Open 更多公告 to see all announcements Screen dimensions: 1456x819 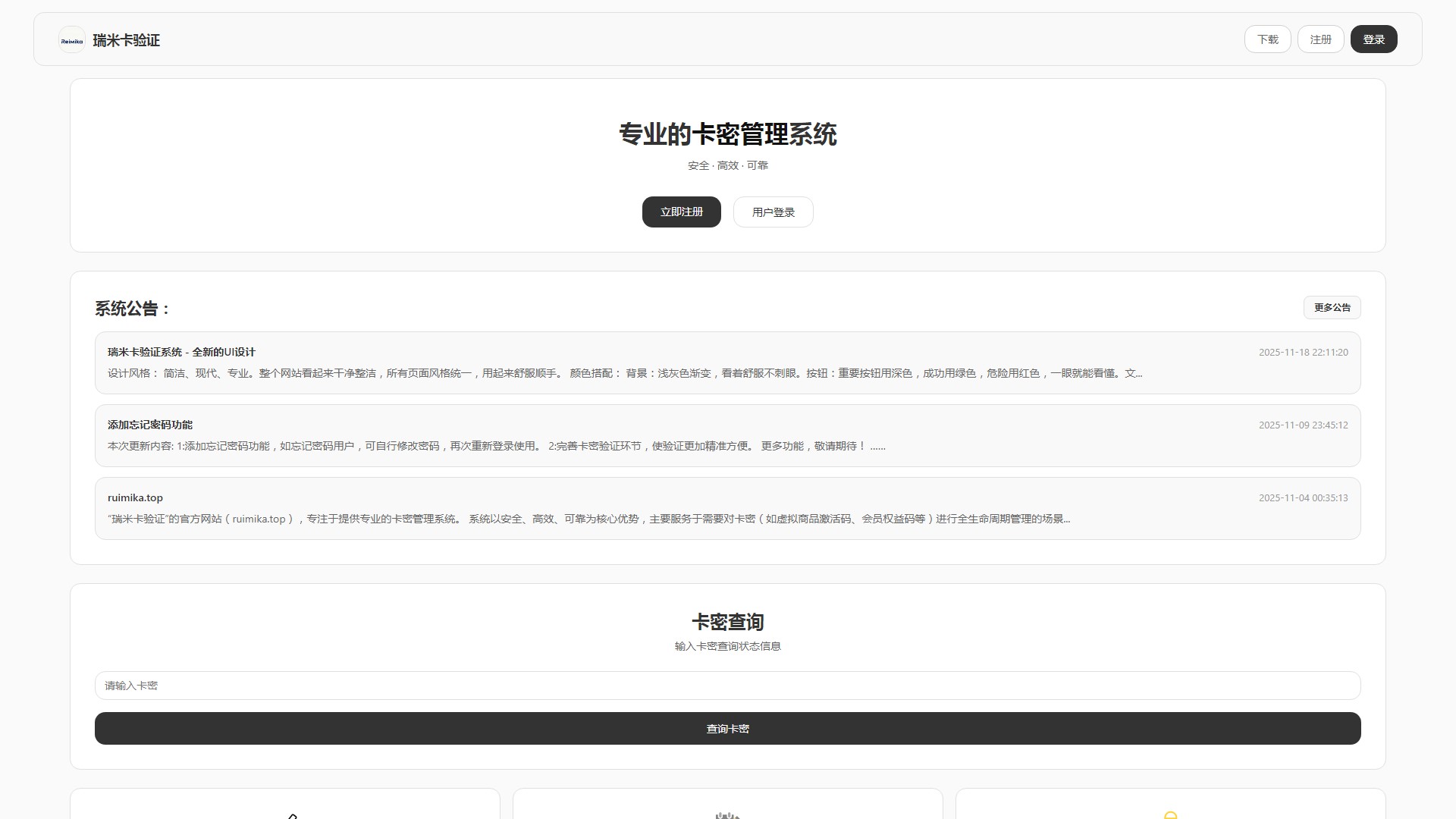pos(1332,307)
